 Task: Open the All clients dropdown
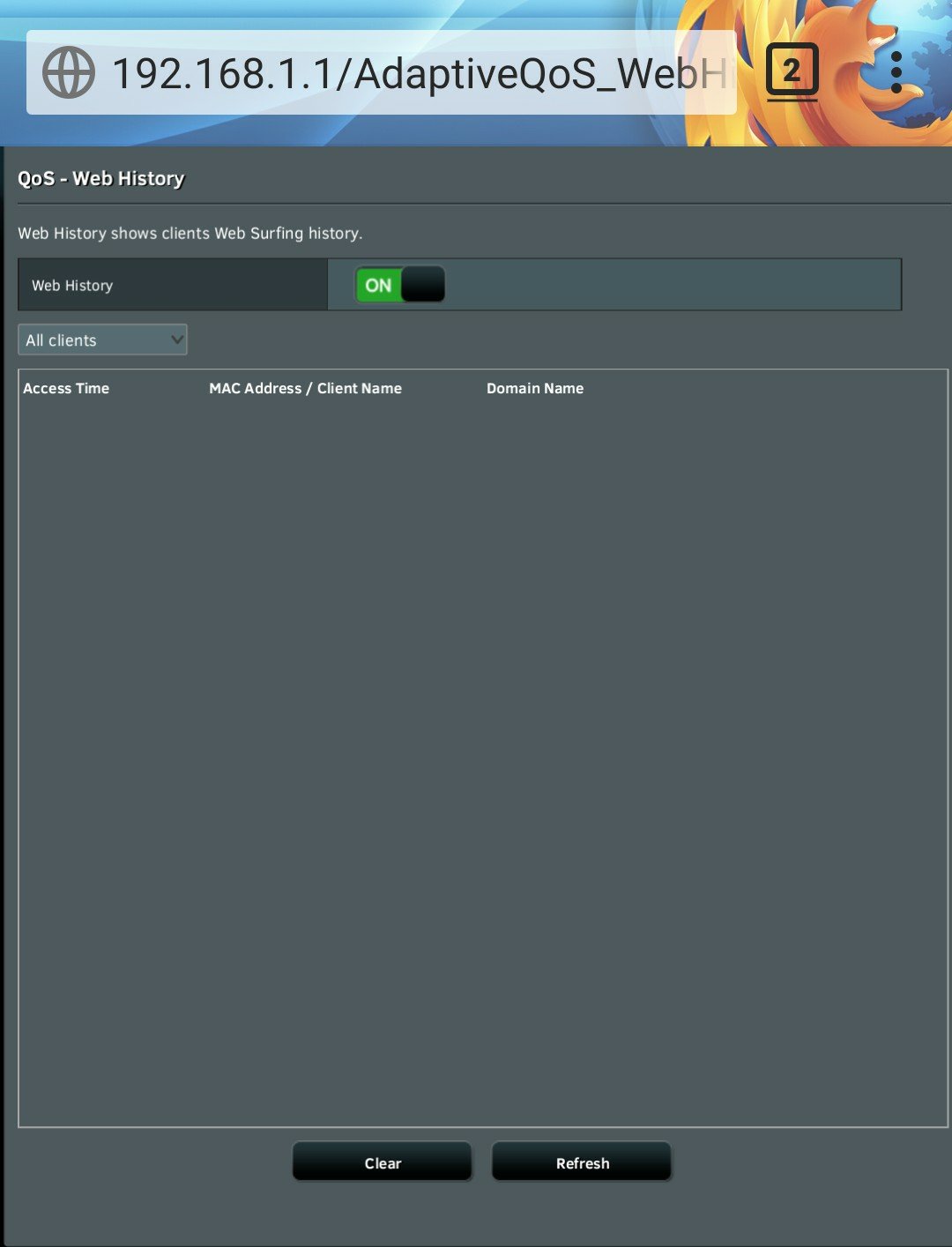(102, 340)
